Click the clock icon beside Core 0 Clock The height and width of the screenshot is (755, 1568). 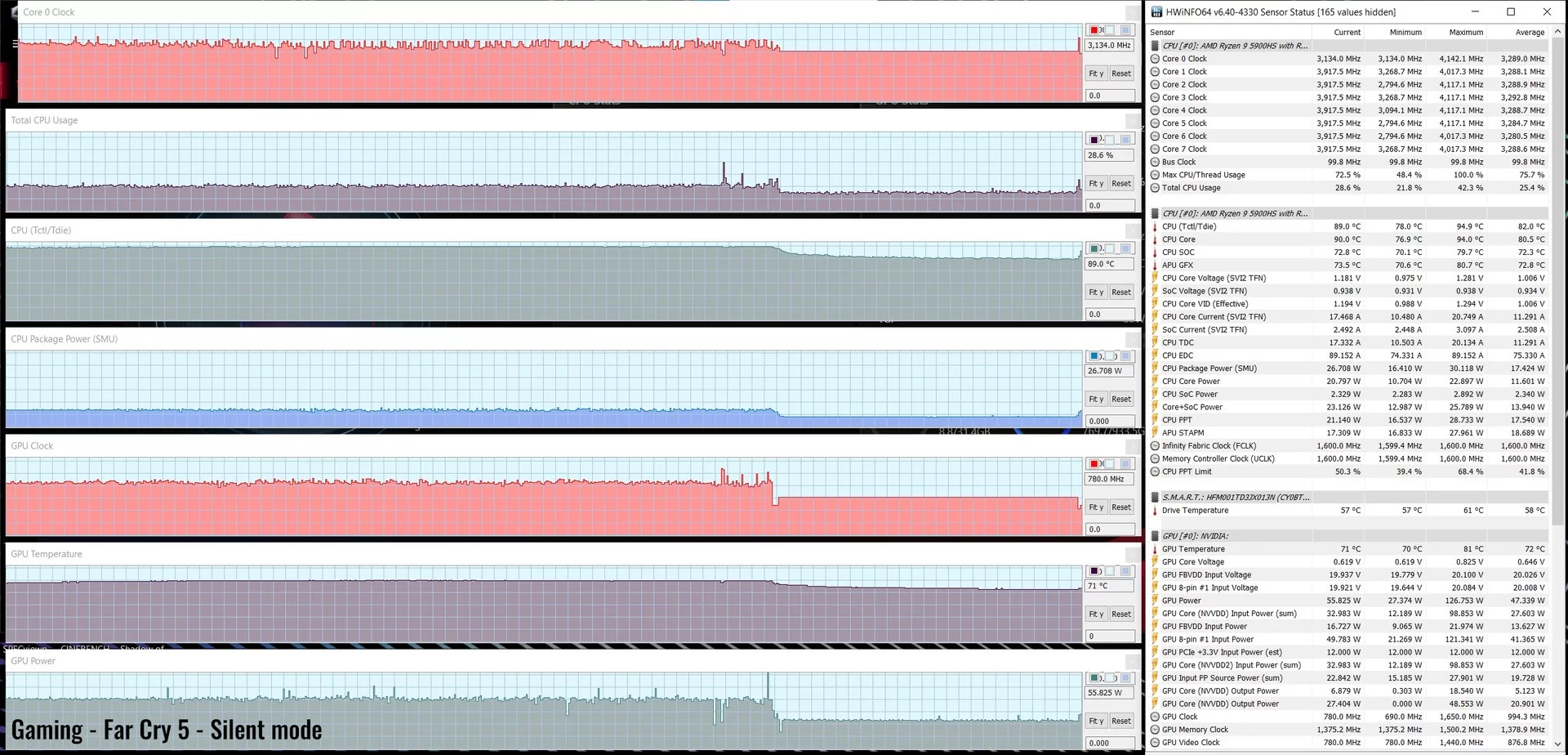1155,59
